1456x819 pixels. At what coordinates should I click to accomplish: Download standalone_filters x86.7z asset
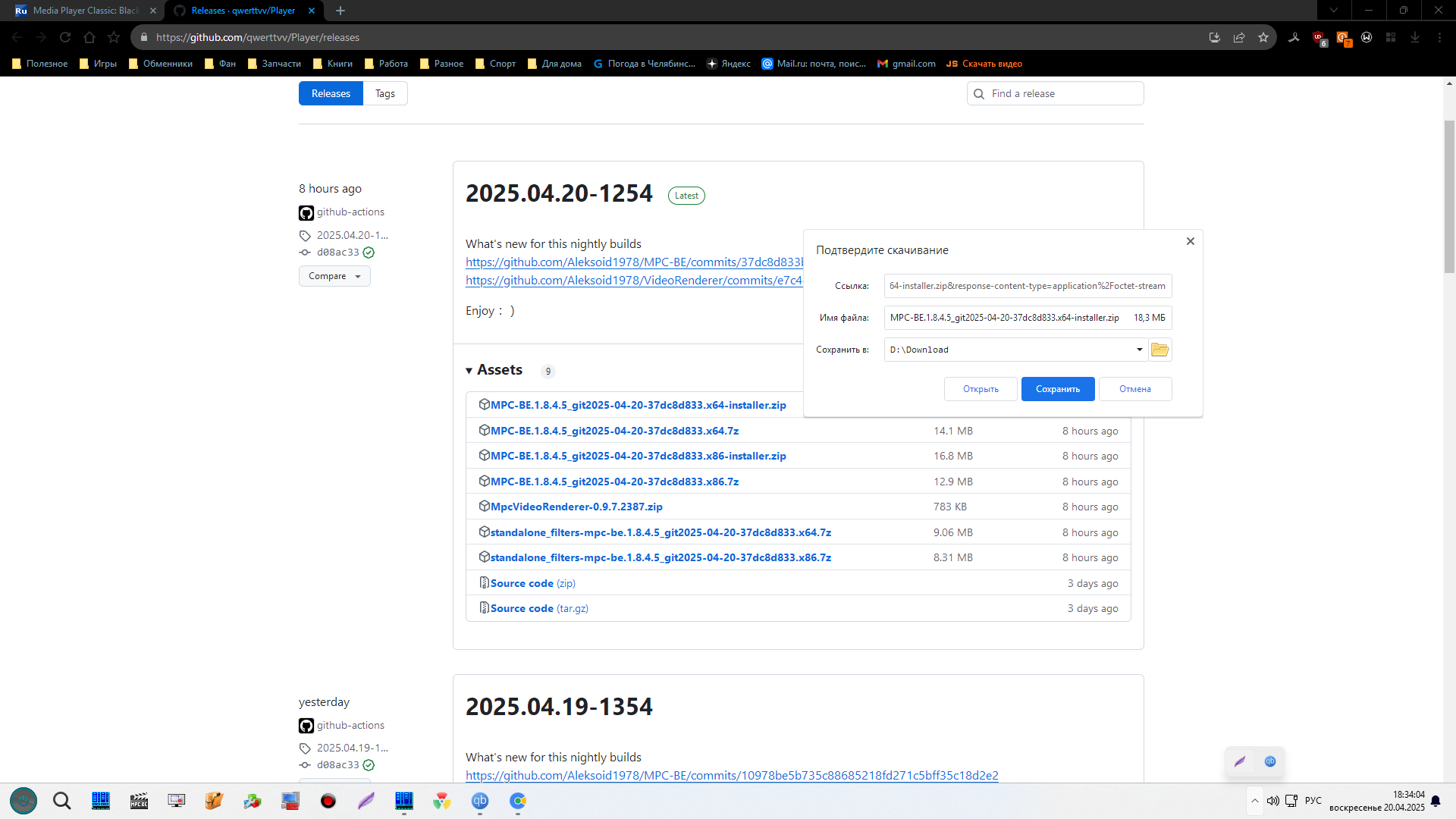pos(661,557)
